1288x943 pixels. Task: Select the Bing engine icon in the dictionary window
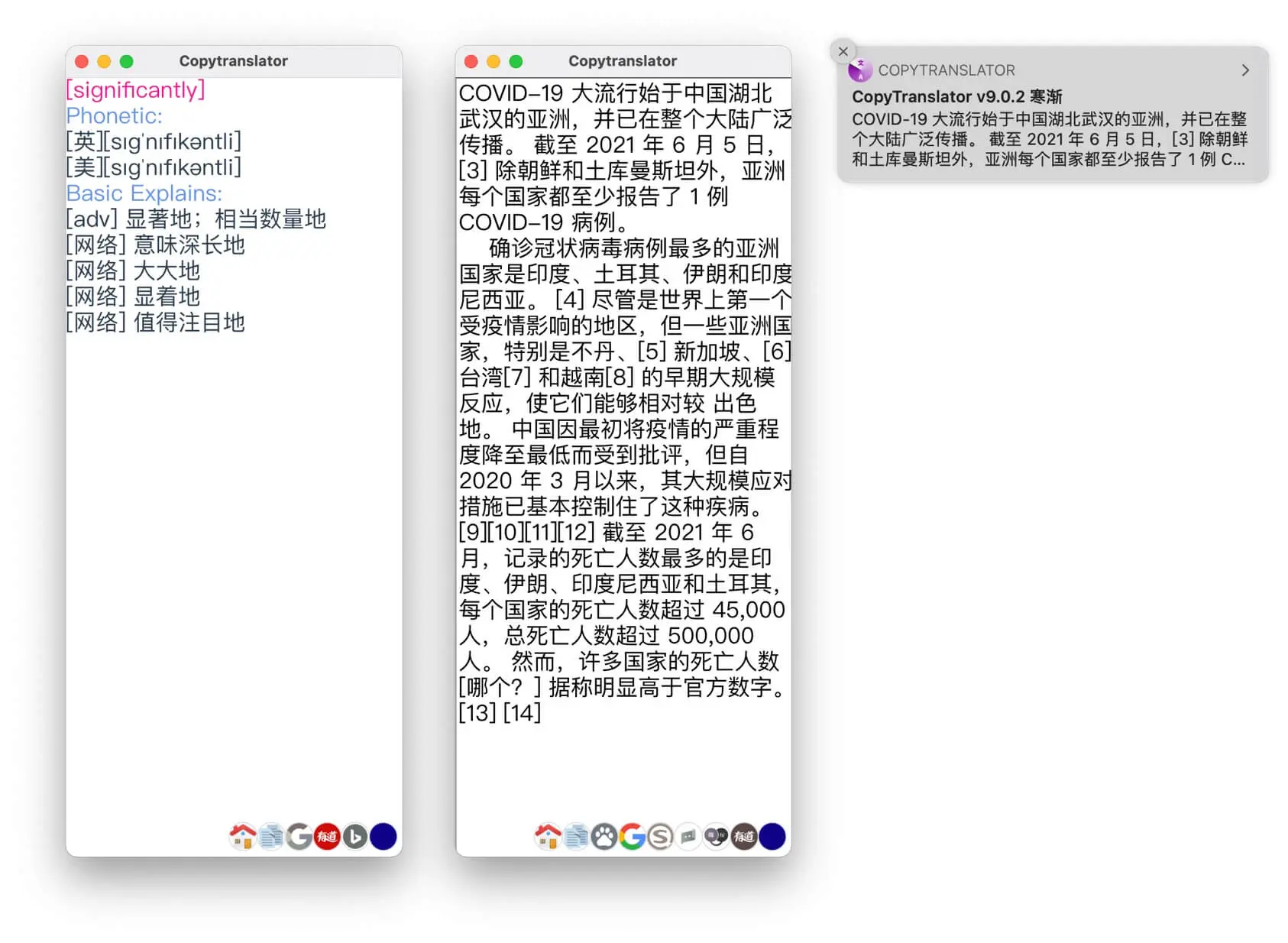pyautogui.click(x=355, y=836)
